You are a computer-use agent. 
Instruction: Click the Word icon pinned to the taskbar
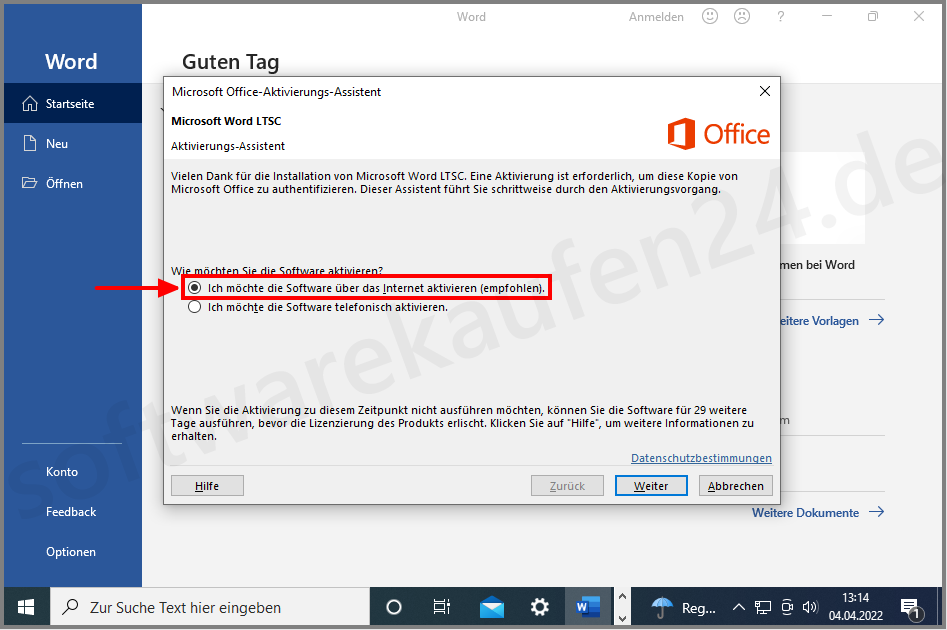[587, 606]
